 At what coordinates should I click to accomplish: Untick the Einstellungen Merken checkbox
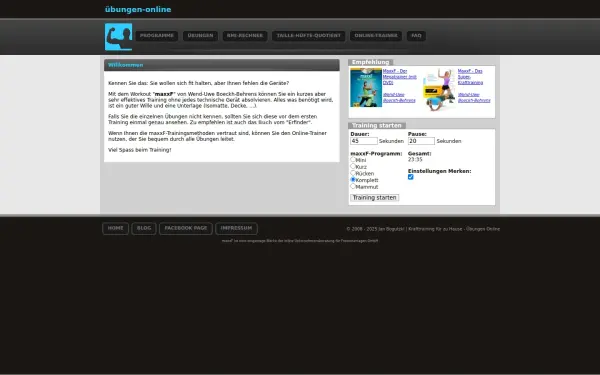[411, 177]
